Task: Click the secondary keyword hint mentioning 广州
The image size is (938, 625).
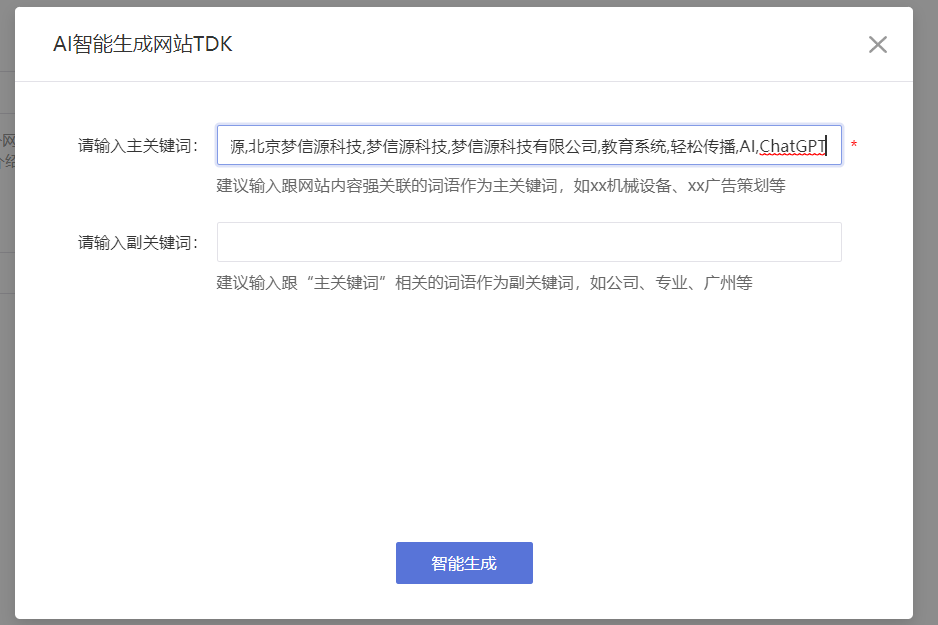Action: (484, 283)
